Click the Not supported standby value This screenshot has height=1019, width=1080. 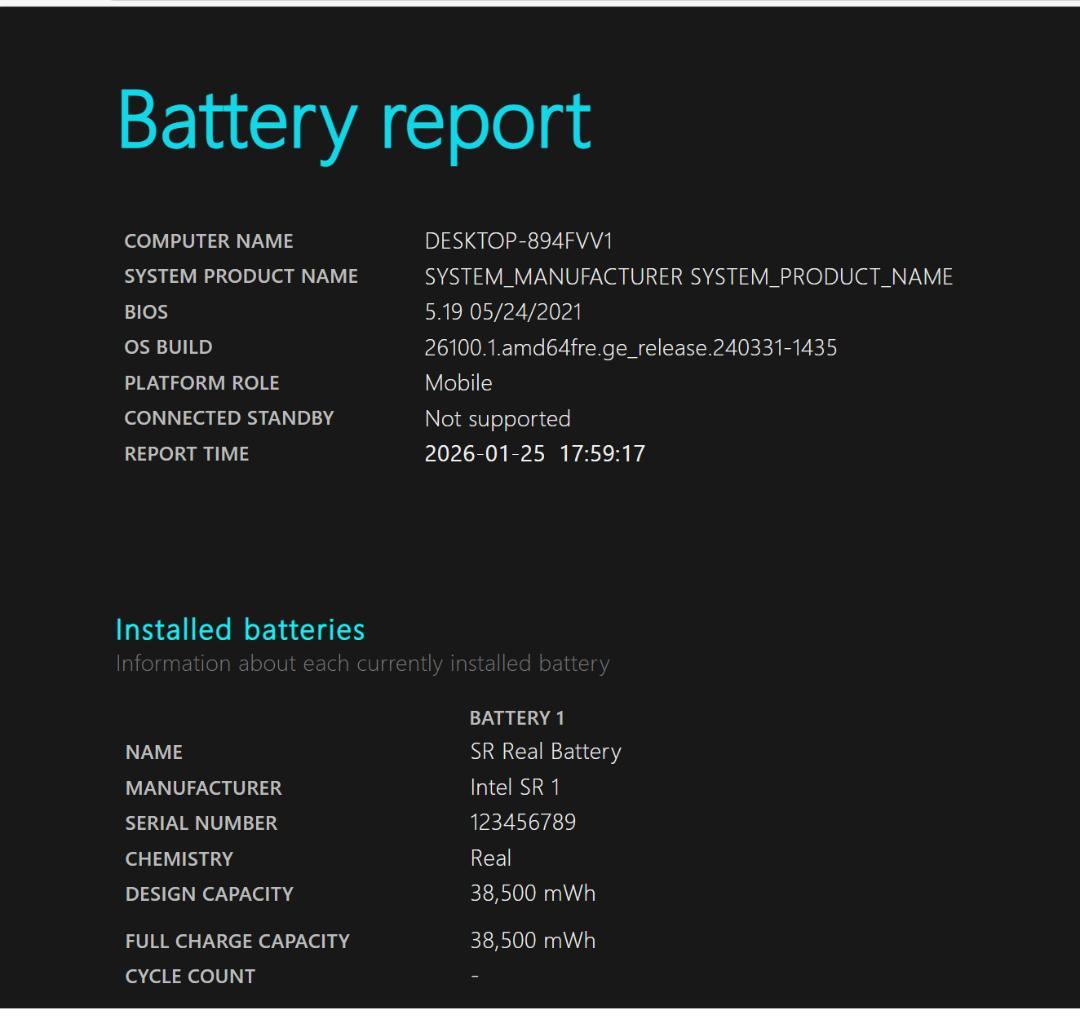point(497,419)
